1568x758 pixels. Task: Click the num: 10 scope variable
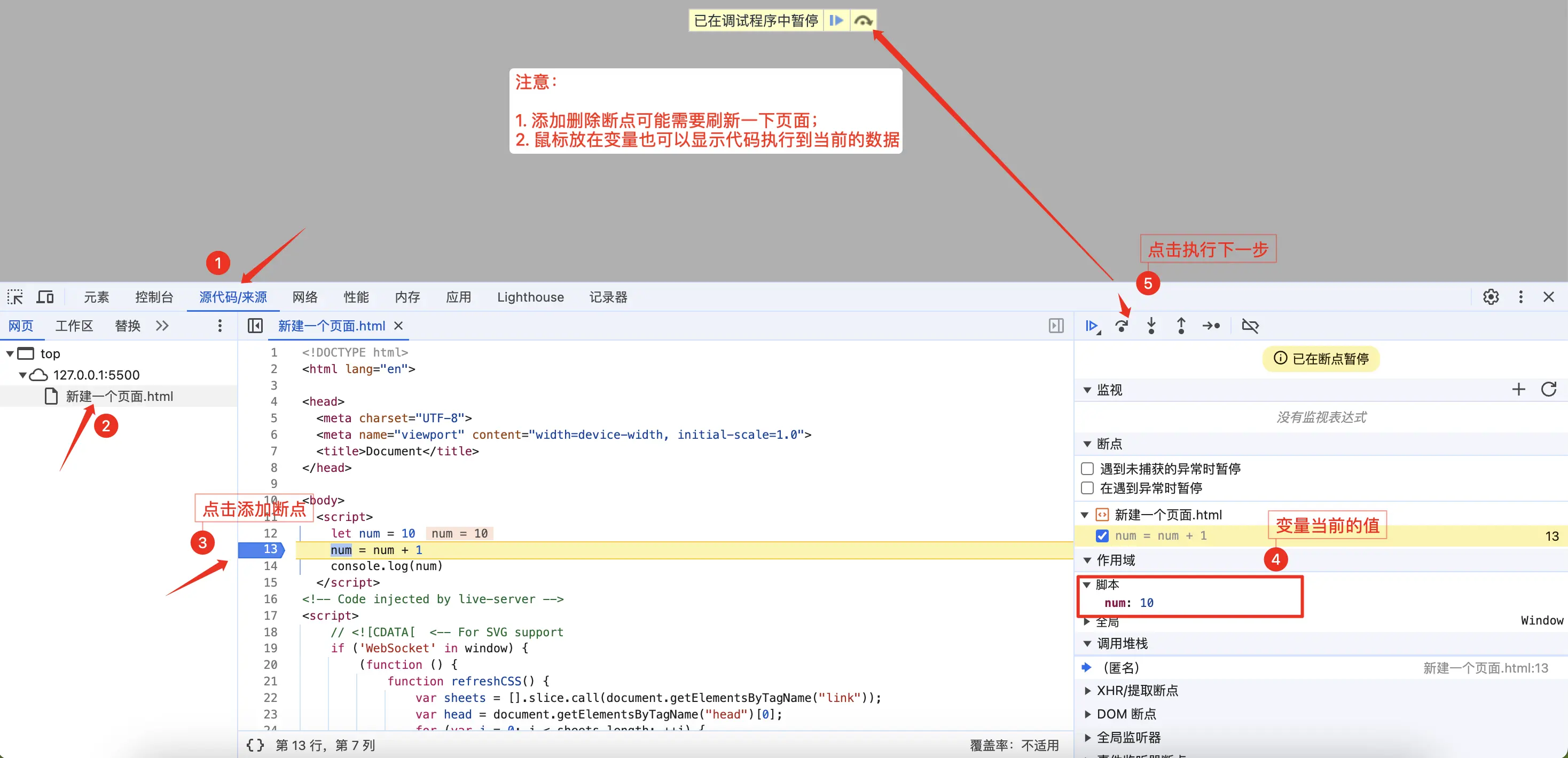pos(1129,603)
